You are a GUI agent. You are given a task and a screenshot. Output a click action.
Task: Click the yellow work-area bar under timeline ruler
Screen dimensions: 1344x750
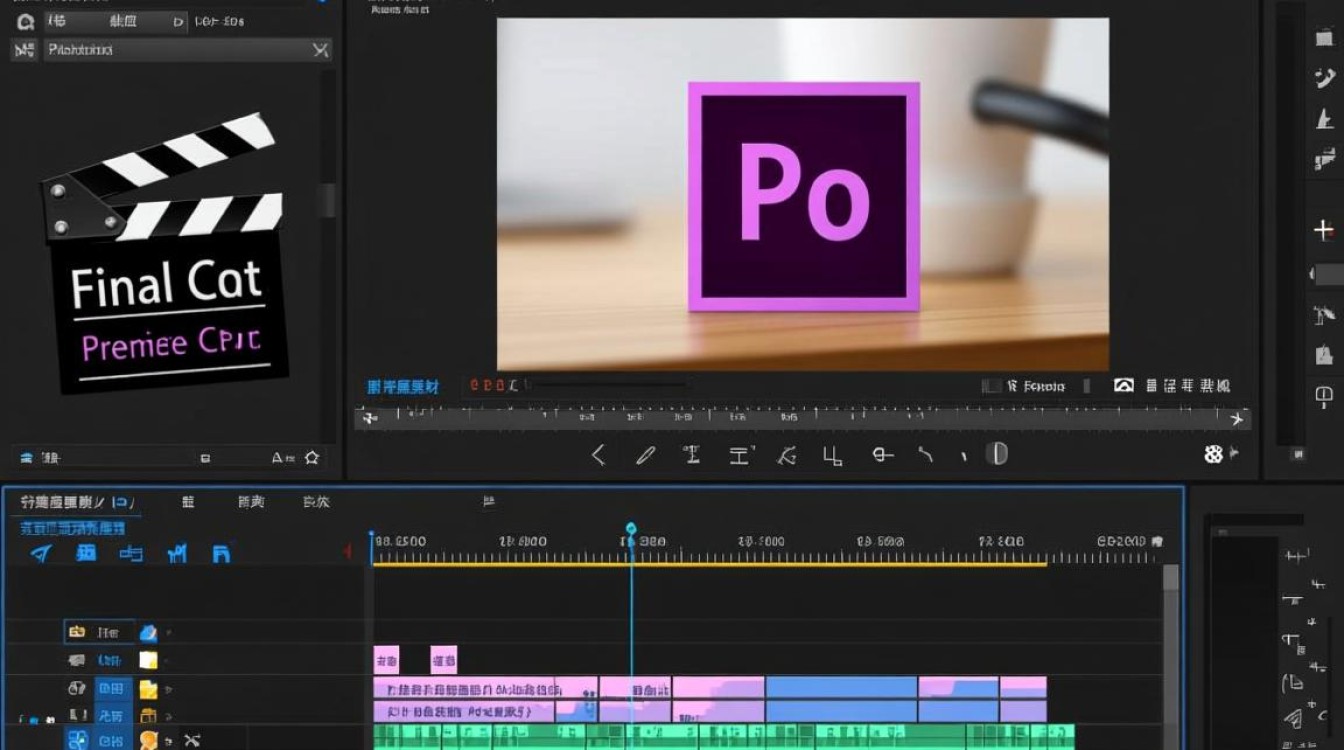coord(709,564)
